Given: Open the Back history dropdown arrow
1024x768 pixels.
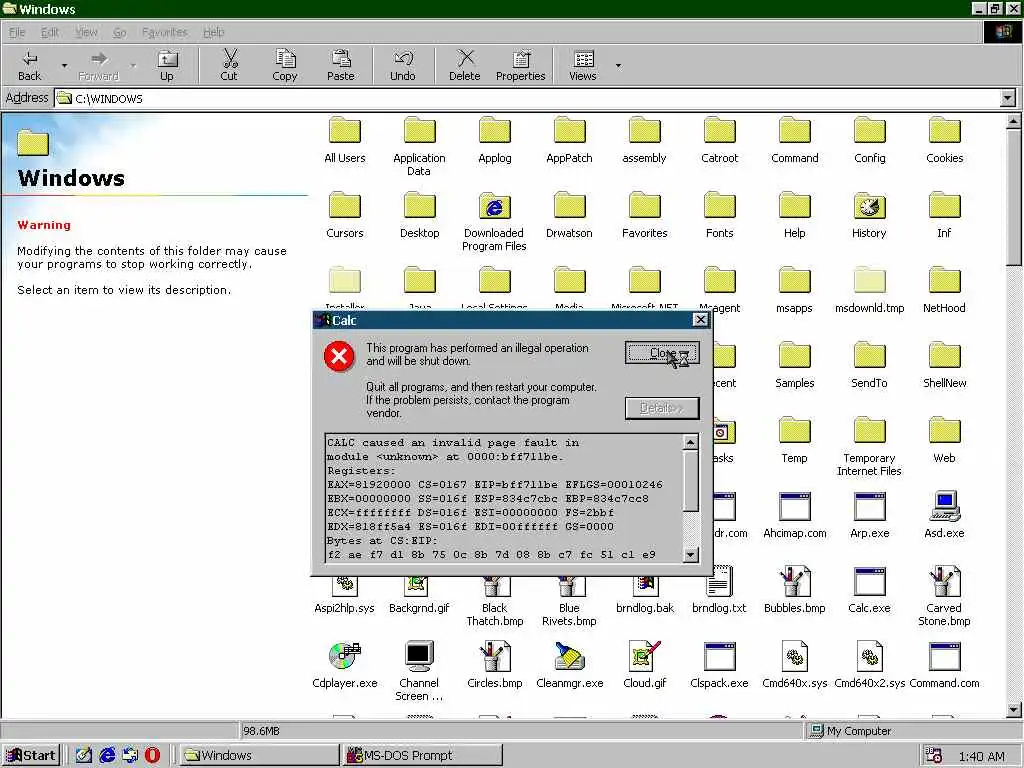Looking at the screenshot, I should point(64,65).
